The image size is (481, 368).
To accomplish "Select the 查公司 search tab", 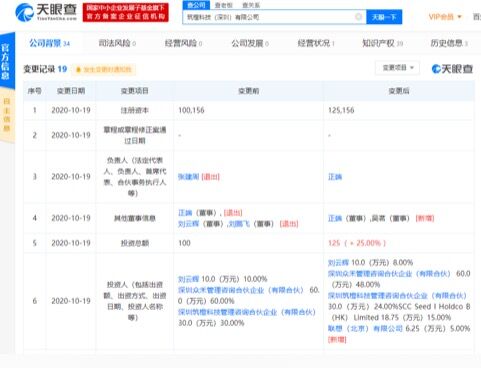I will 196,5.
